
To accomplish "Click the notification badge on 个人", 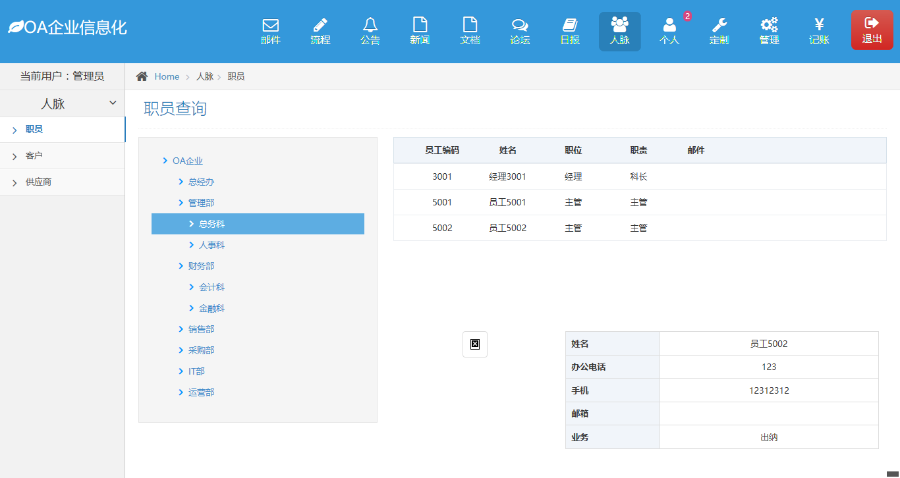I will (688, 16).
